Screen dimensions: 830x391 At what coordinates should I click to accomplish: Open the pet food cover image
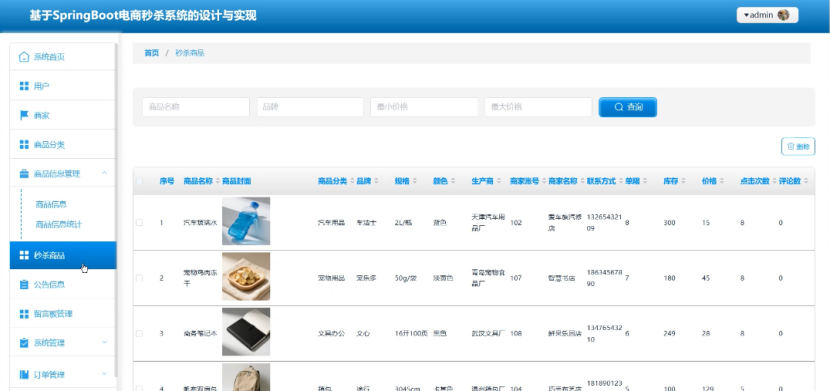point(246,276)
